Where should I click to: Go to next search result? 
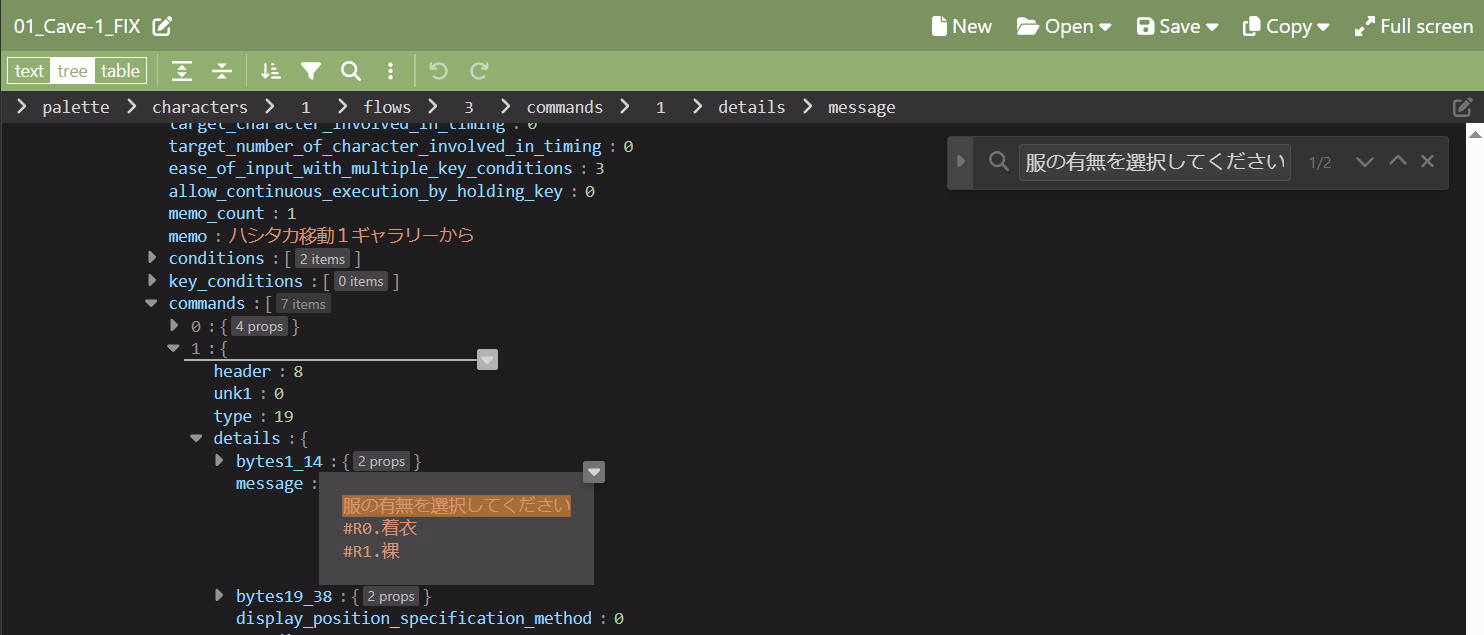(1365, 162)
